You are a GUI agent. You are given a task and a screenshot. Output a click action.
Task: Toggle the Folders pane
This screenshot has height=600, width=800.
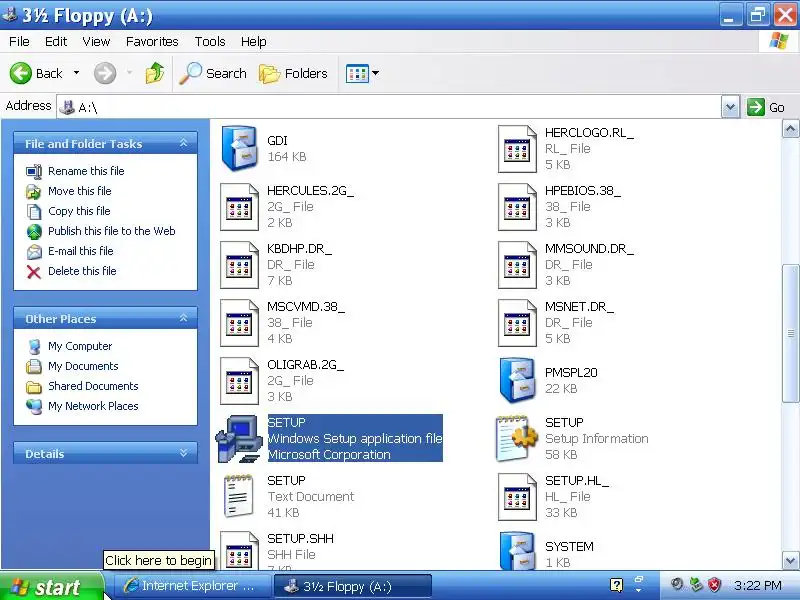coord(293,73)
